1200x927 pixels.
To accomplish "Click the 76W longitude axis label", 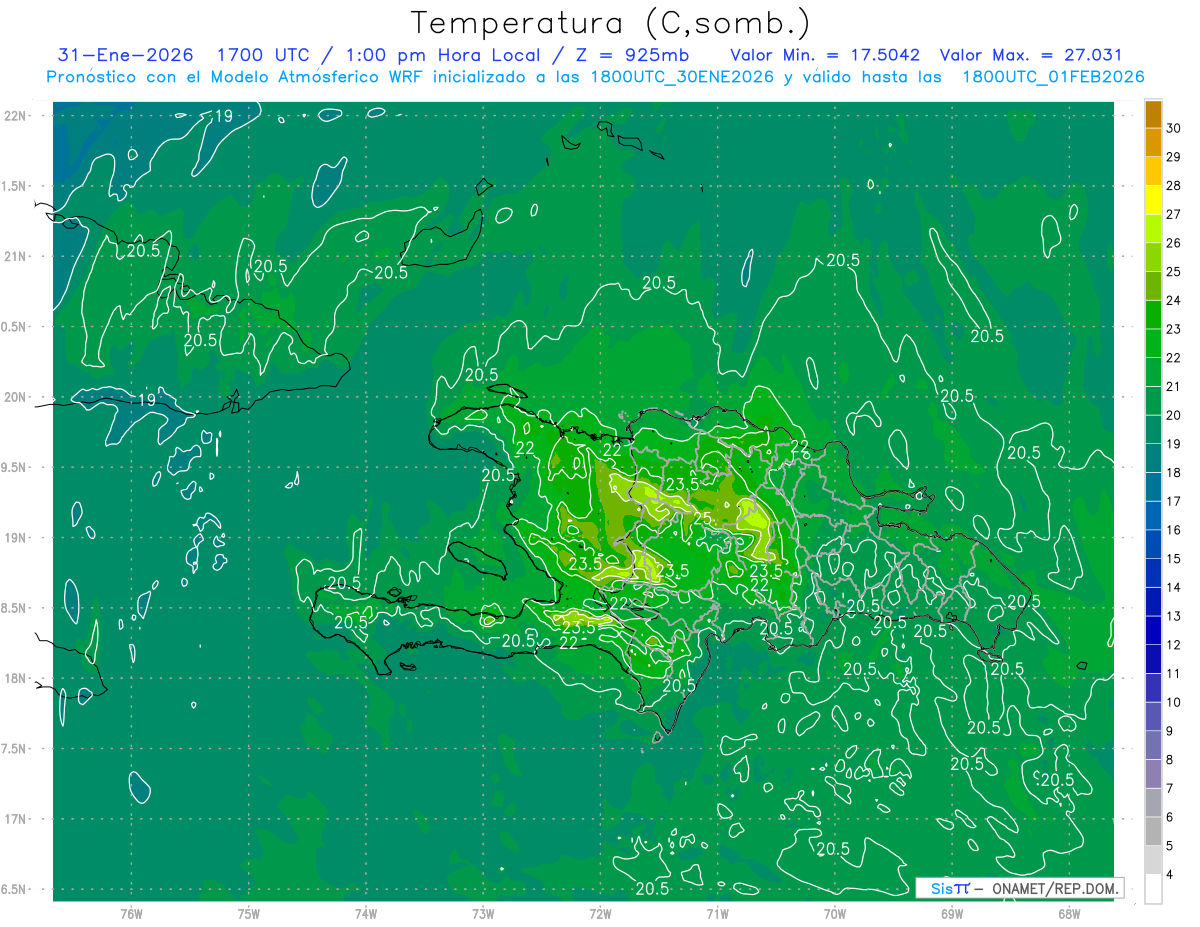I will [x=131, y=914].
